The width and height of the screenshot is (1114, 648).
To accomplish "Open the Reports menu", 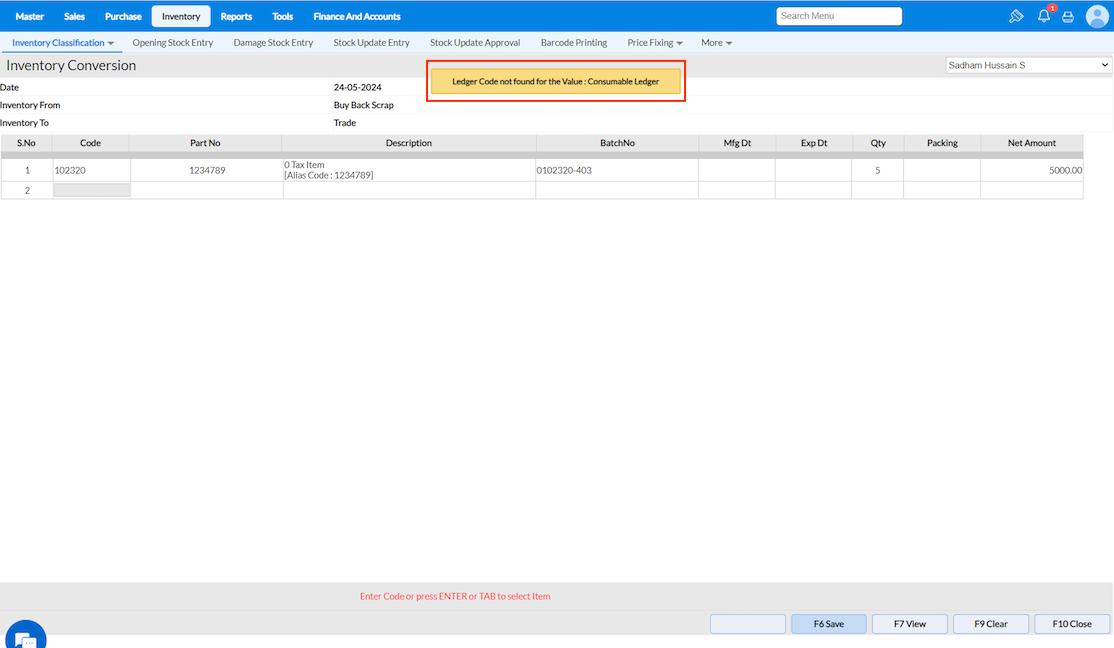I will click(236, 16).
